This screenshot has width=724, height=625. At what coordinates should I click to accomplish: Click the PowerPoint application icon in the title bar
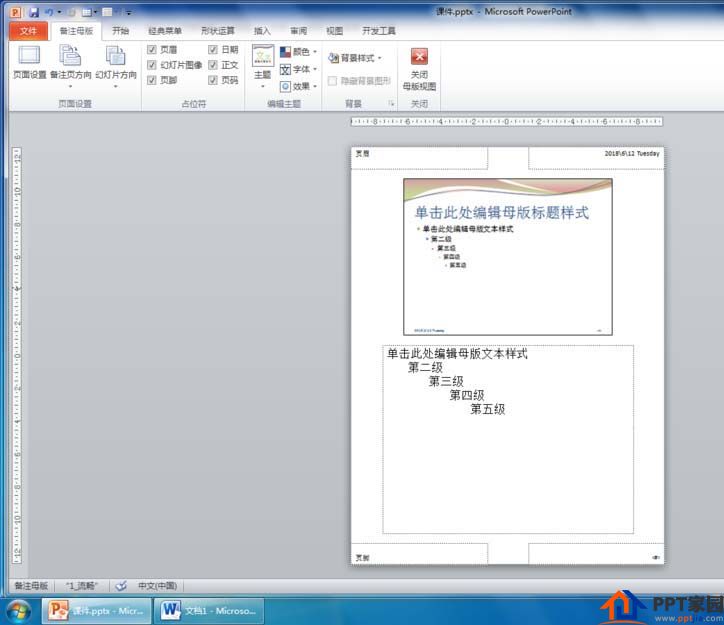[16, 12]
